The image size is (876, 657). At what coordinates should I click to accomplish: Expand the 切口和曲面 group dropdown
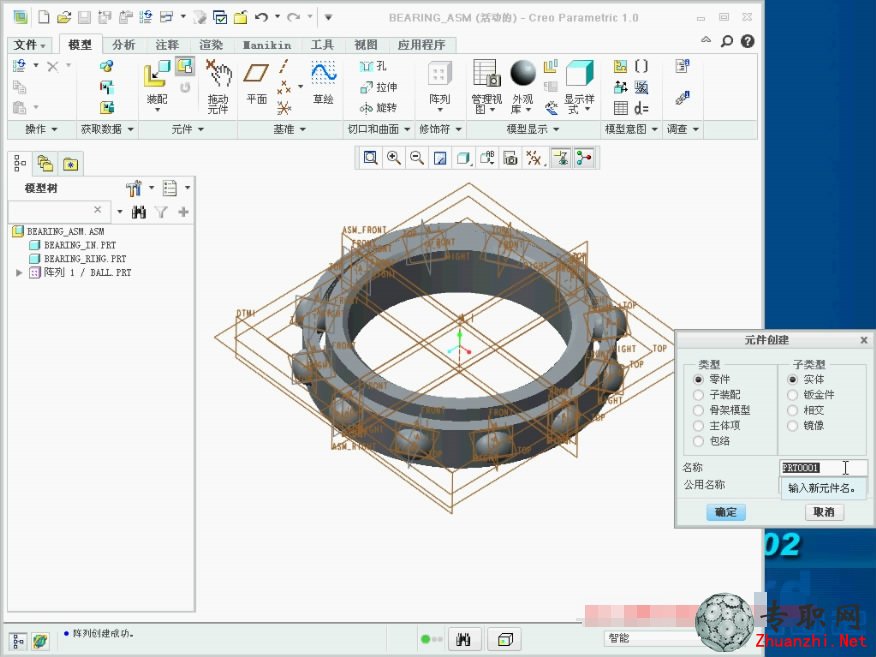pyautogui.click(x=379, y=129)
